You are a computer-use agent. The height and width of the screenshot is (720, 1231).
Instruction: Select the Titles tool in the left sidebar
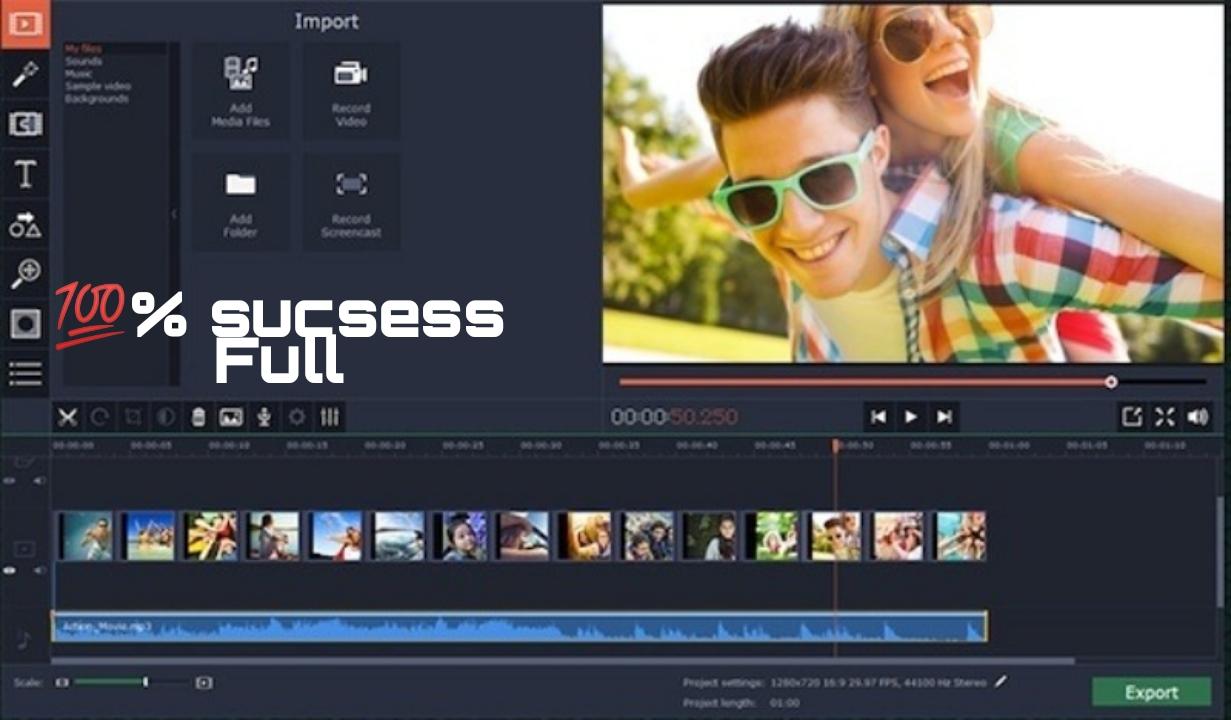click(25, 175)
